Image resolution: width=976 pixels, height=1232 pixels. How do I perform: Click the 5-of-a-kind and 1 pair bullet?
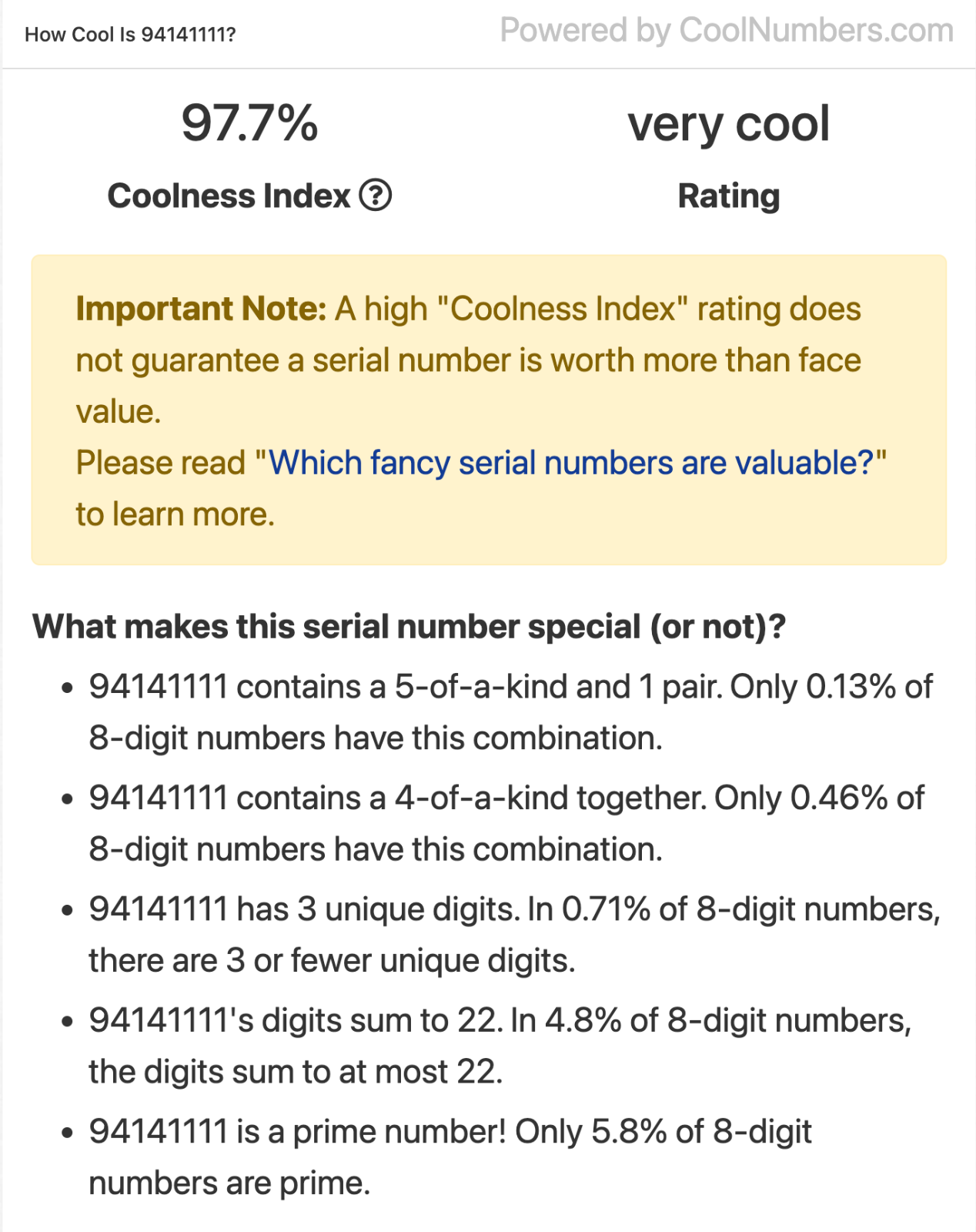coord(510,712)
